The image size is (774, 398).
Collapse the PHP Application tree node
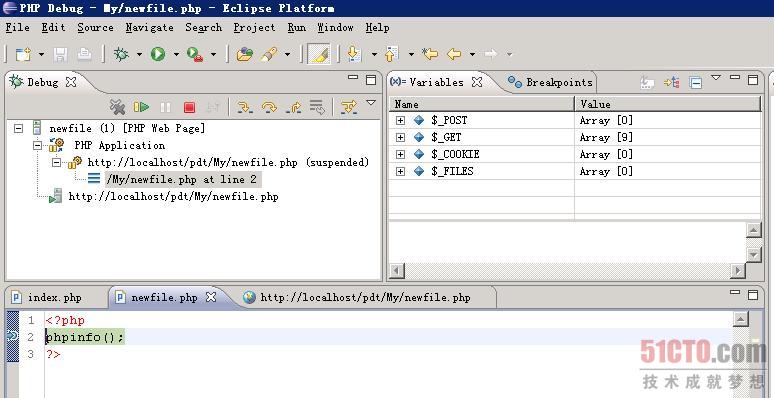38,145
